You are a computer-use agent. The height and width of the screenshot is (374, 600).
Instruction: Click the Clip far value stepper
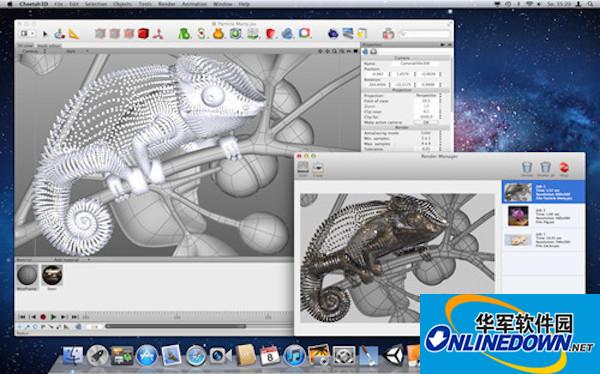pos(441,117)
